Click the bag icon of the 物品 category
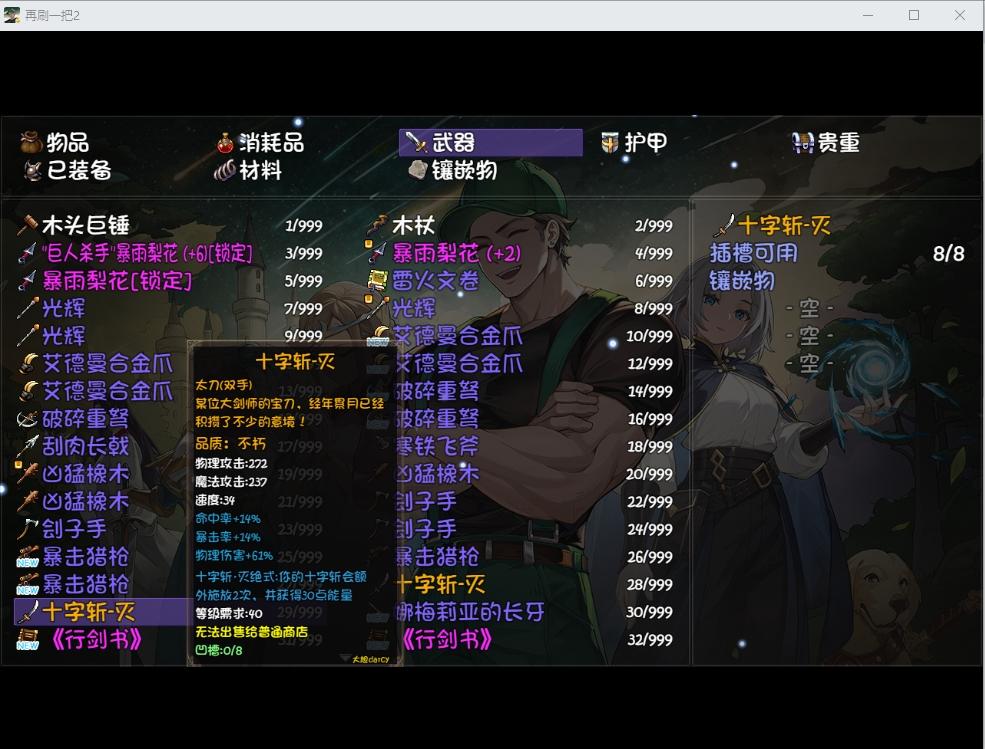Viewport: 985px width, 749px height. [x=31, y=143]
